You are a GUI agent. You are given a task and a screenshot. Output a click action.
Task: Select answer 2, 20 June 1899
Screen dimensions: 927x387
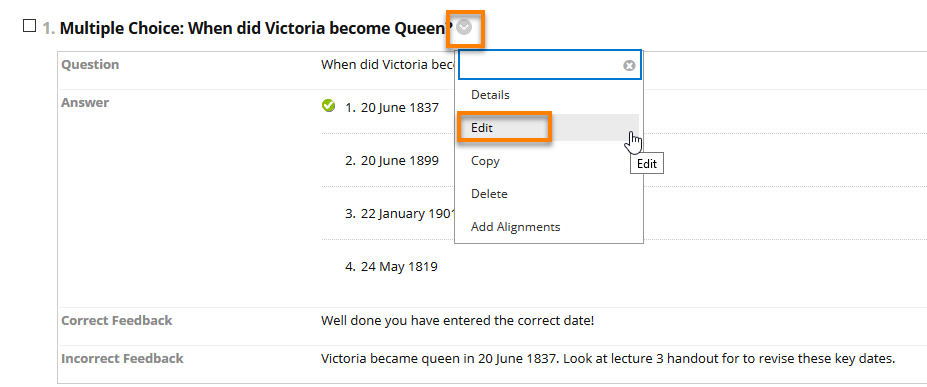tap(392, 160)
